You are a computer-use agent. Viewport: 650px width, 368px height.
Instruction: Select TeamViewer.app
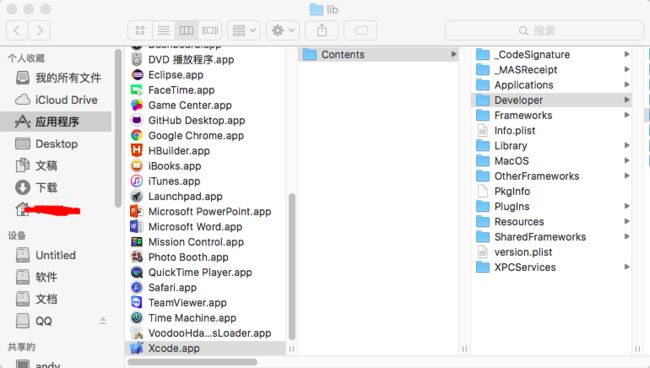[205, 303]
